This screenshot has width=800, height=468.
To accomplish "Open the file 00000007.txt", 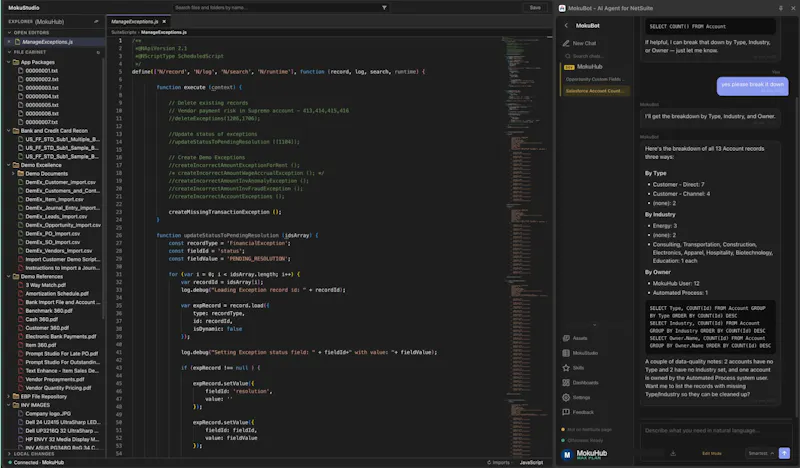I will pyautogui.click(x=41, y=122).
